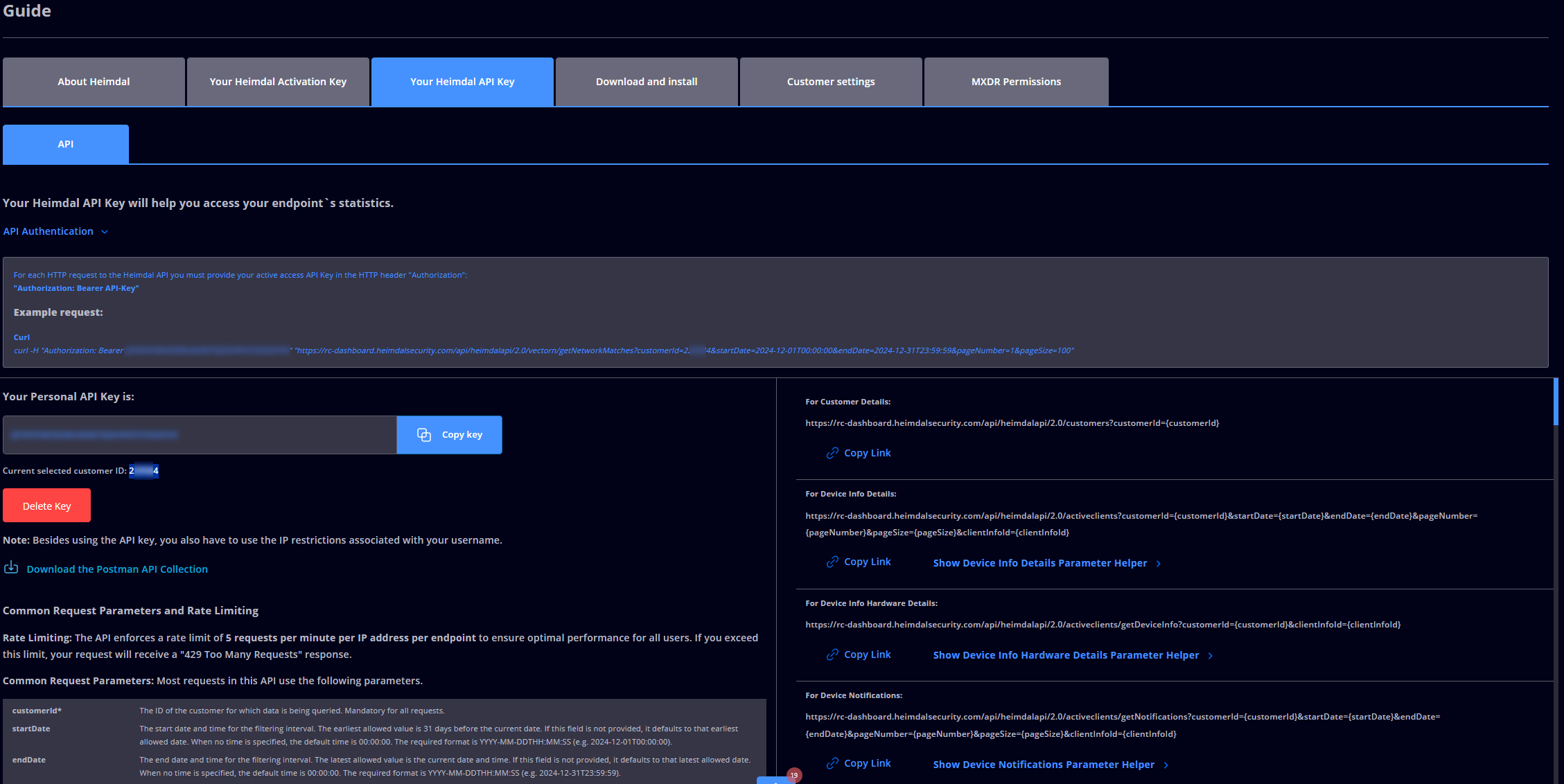Copy link for Device Info Details endpoint
Viewport: 1564px width, 784px height.
pyautogui.click(x=859, y=562)
